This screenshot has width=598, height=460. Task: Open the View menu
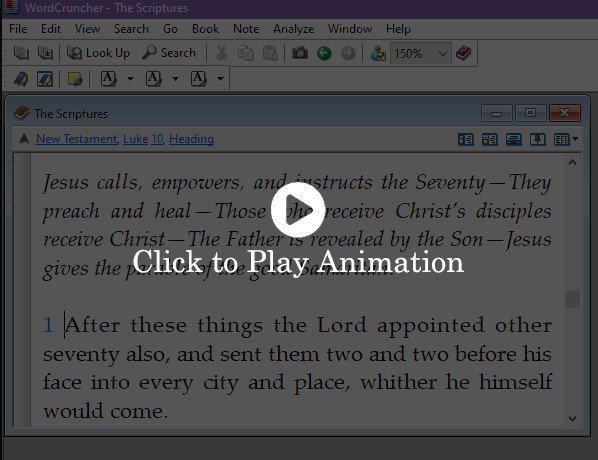tap(87, 29)
